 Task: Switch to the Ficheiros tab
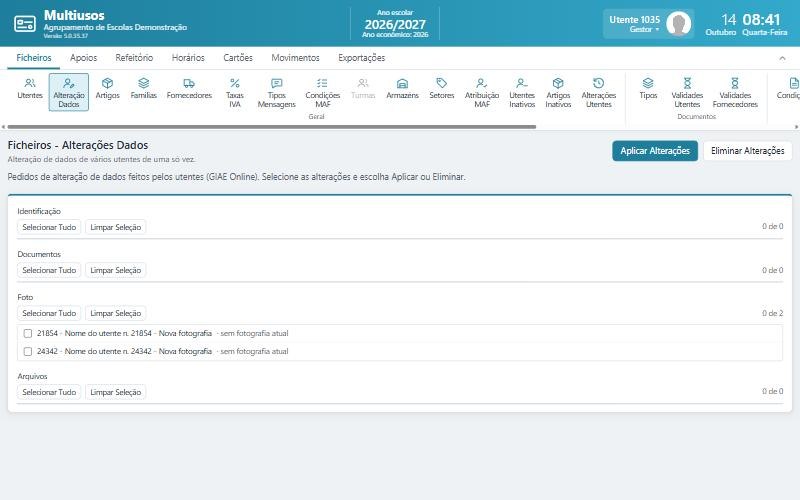click(34, 58)
